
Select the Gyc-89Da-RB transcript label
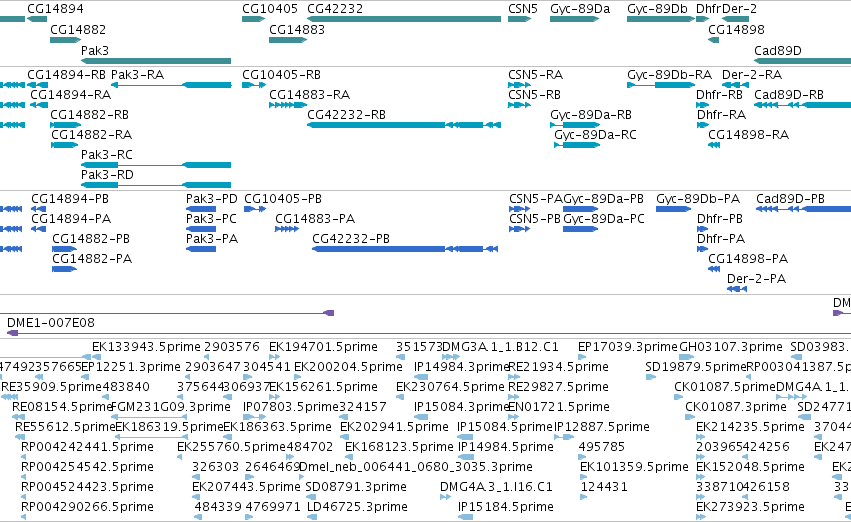coord(591,114)
